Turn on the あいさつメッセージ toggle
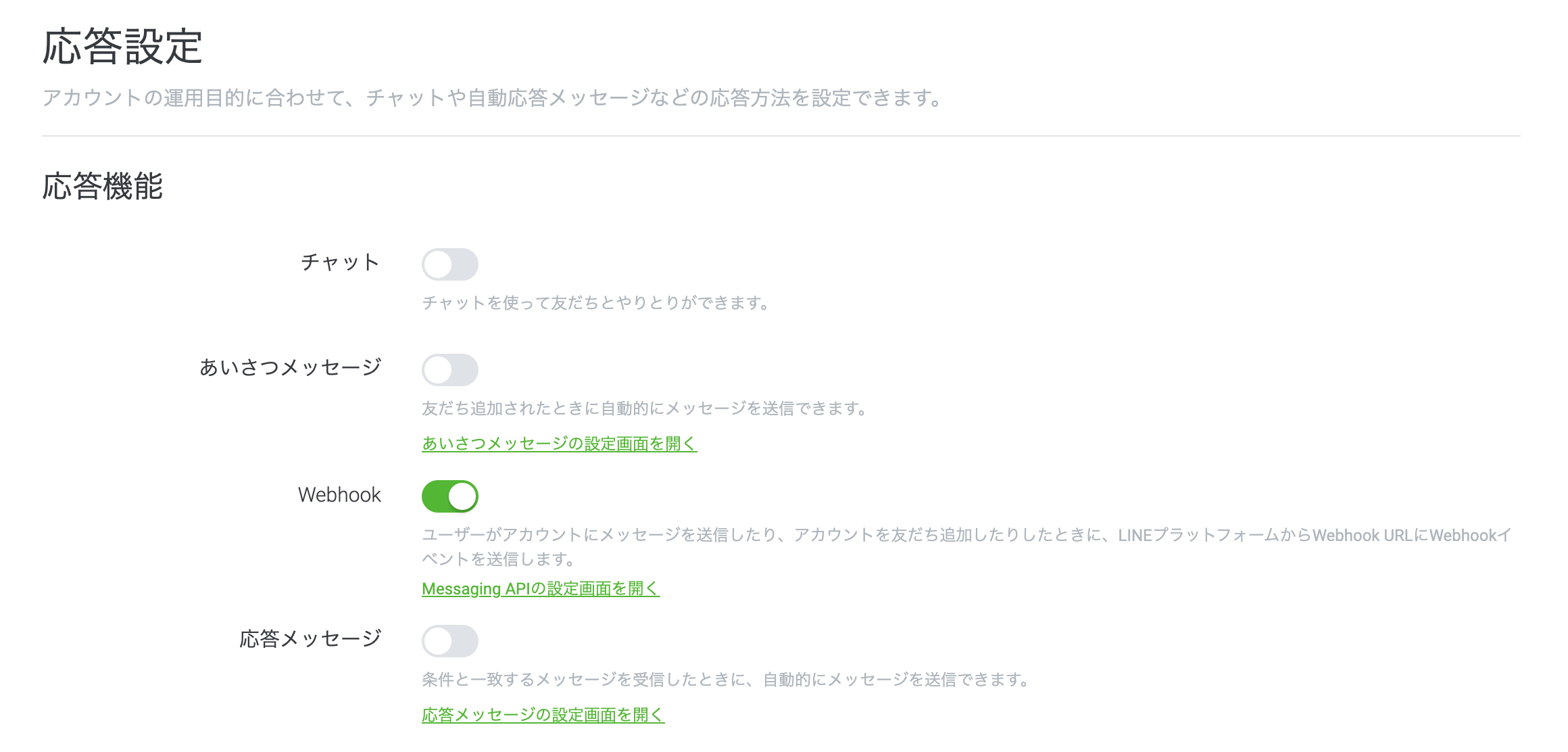Viewport: 1568px width, 752px height. coord(450,370)
